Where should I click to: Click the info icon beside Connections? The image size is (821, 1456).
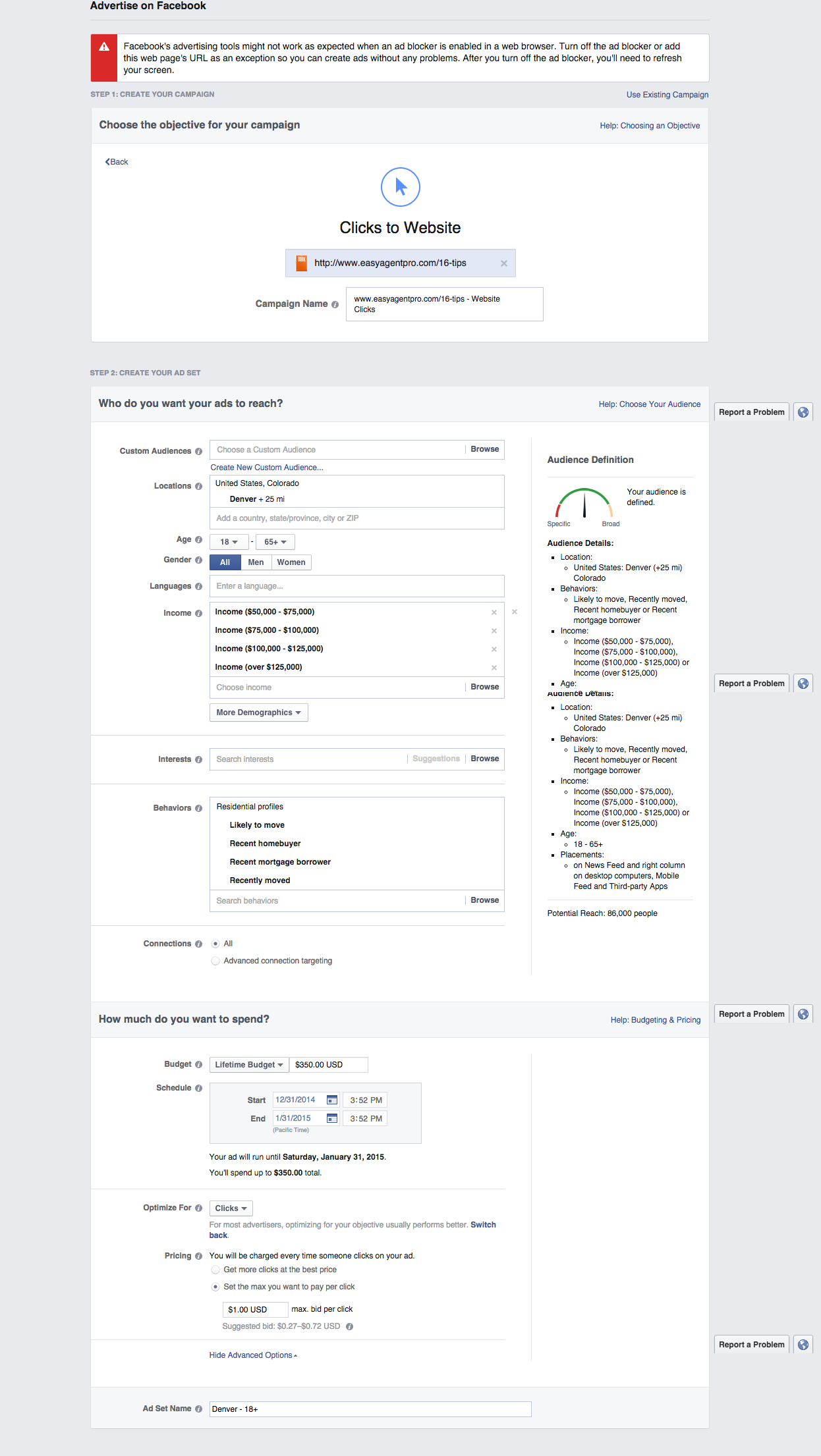(x=198, y=944)
